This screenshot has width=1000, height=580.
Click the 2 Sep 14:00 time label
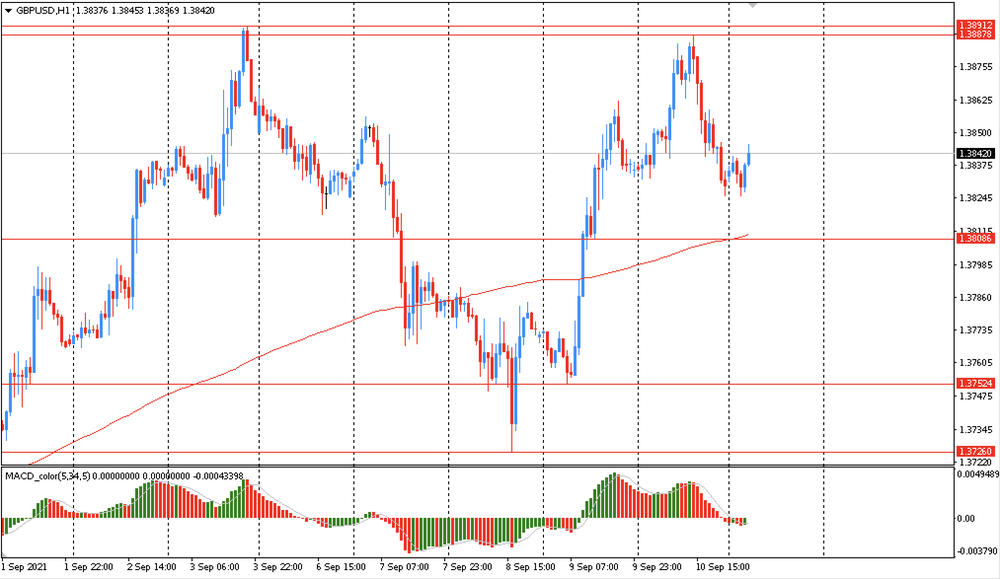coord(152,567)
